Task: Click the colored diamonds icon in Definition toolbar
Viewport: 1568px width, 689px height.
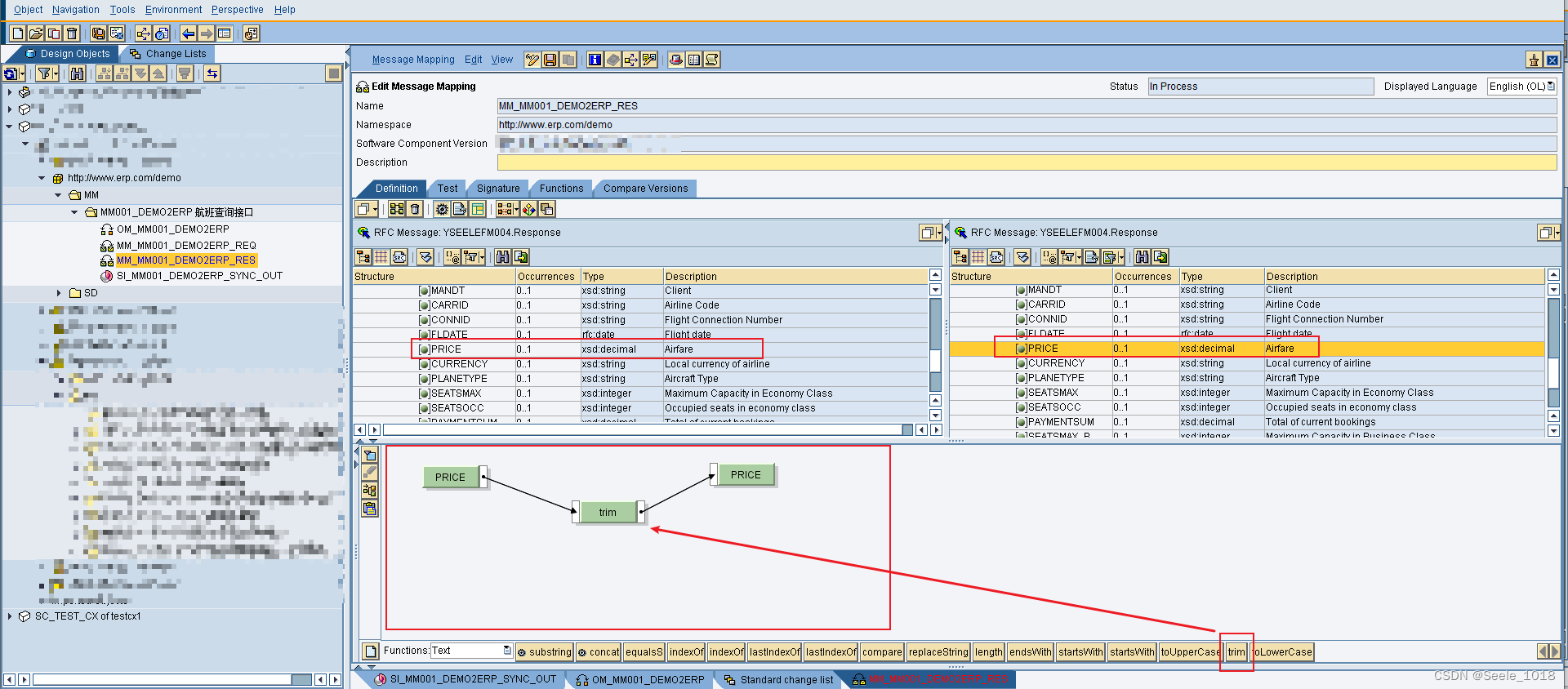Action: point(529,209)
